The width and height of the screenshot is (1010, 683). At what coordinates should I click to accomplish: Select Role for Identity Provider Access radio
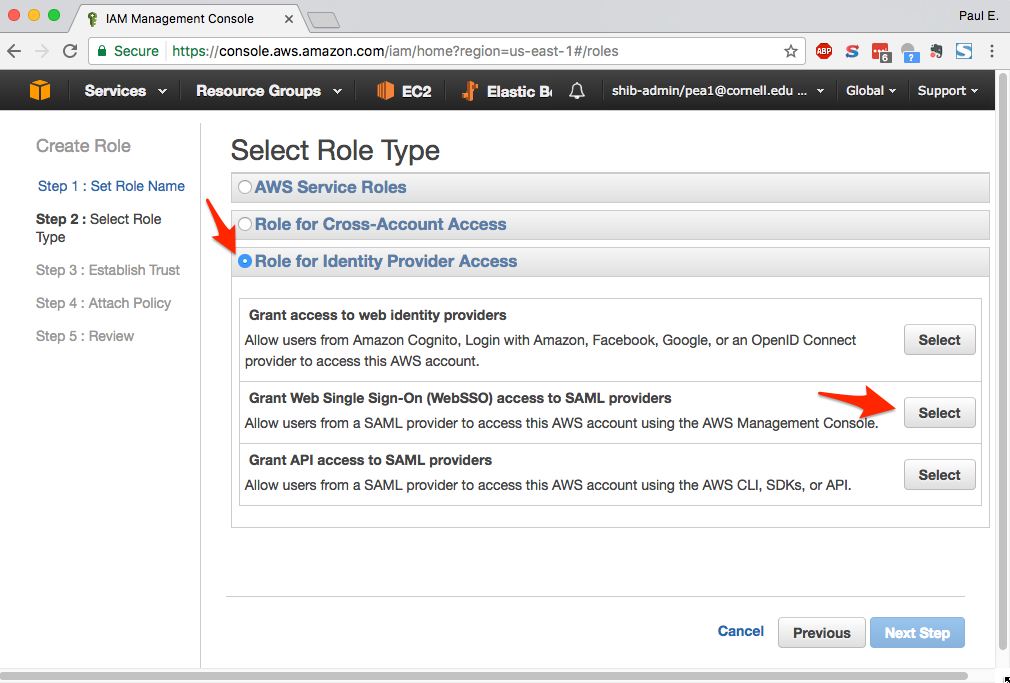pyautogui.click(x=245, y=262)
